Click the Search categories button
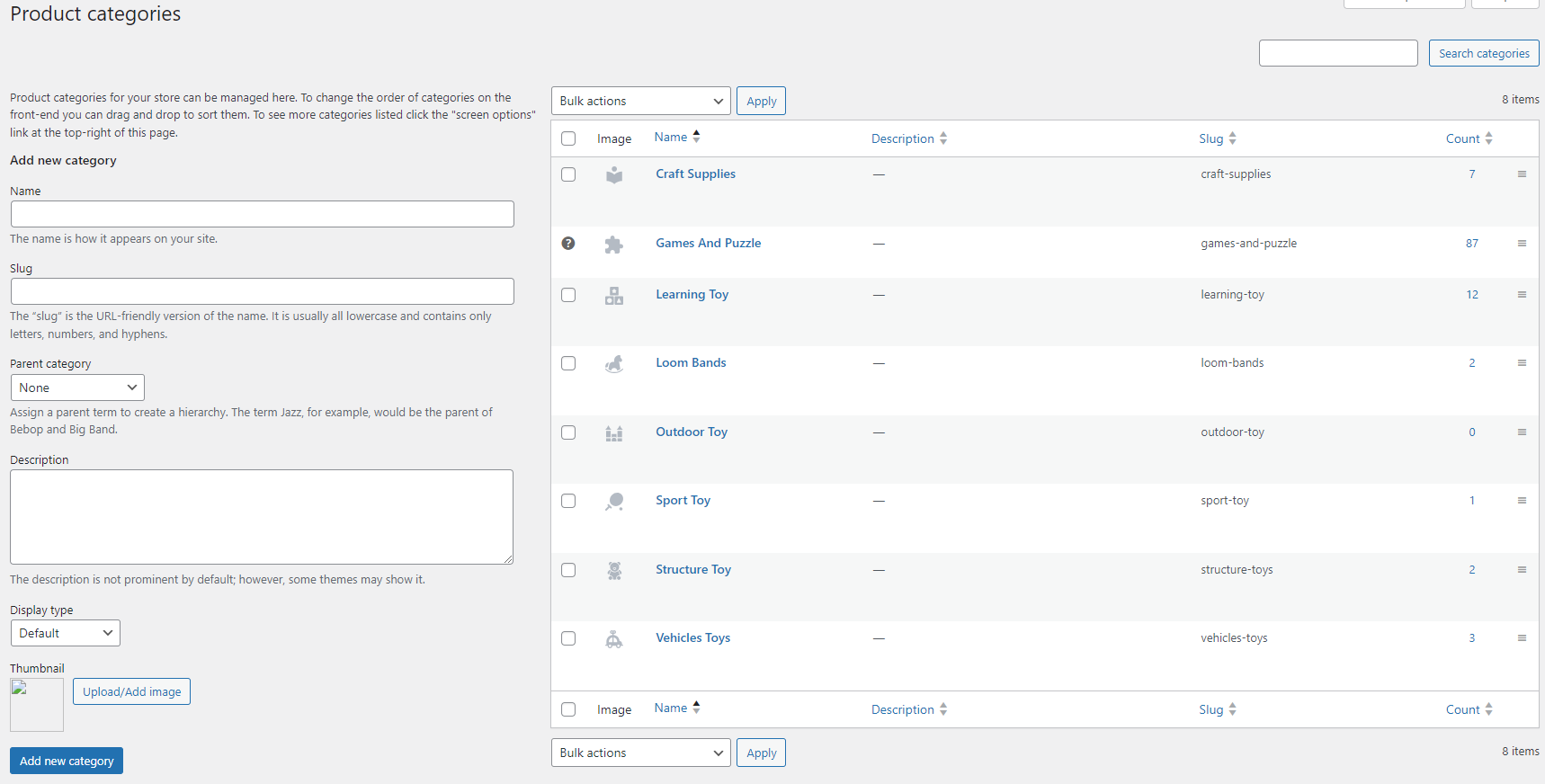Viewport: 1545px width, 784px height. [1484, 53]
